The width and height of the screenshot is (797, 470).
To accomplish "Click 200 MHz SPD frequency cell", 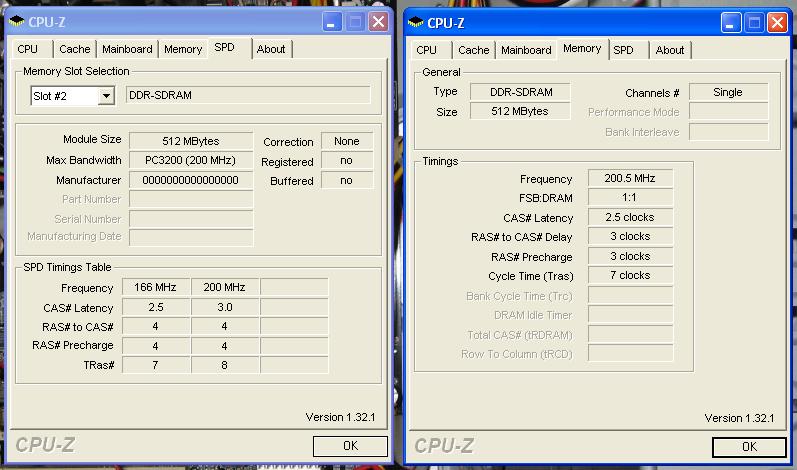I will point(225,288).
